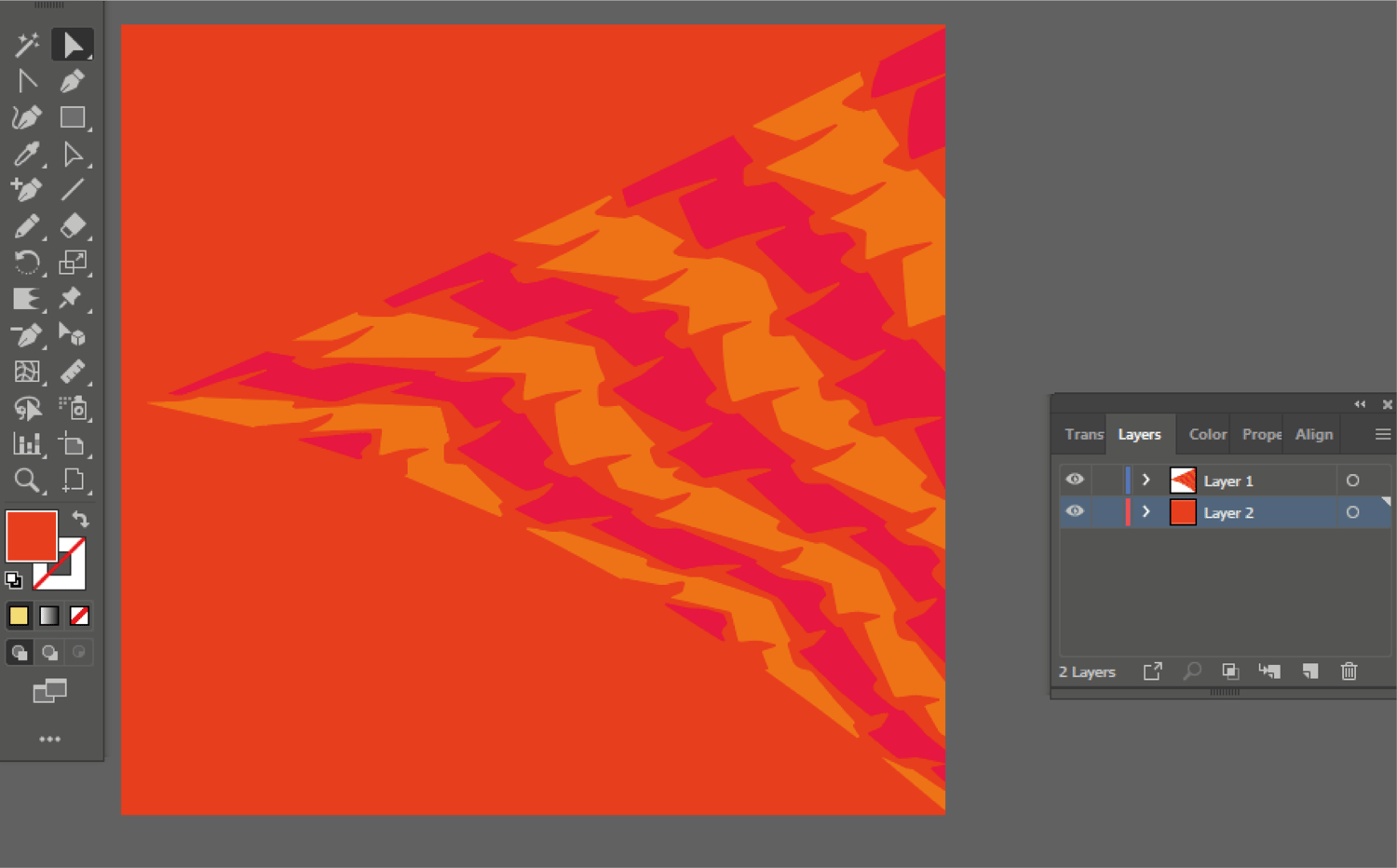
Task: Click Layer 2 thumbnail
Action: coord(1183,512)
